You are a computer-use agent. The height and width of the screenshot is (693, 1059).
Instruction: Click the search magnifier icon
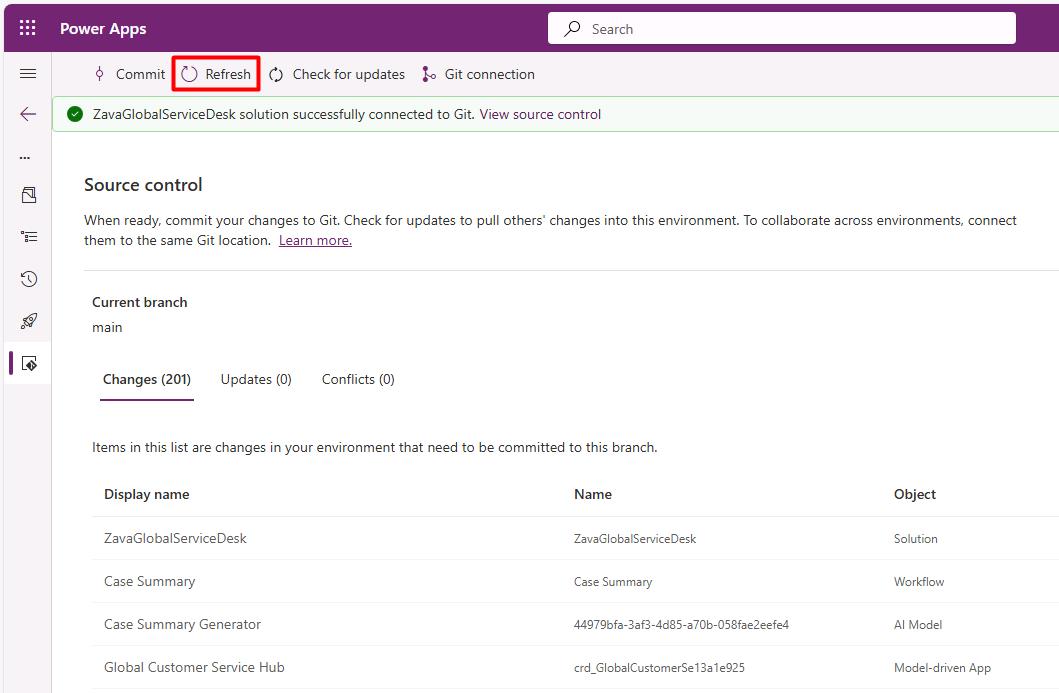click(572, 28)
